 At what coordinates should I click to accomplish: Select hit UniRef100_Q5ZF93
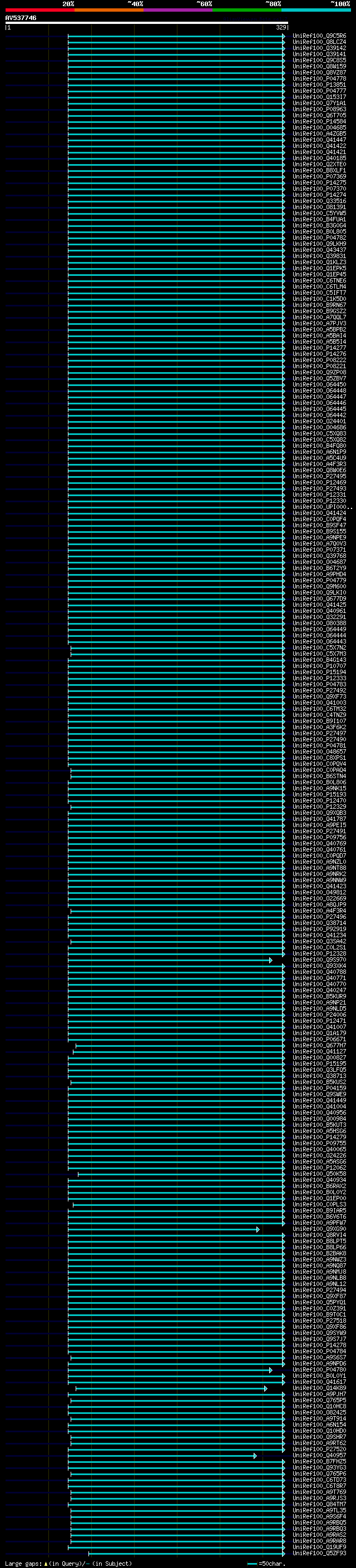point(319,1553)
